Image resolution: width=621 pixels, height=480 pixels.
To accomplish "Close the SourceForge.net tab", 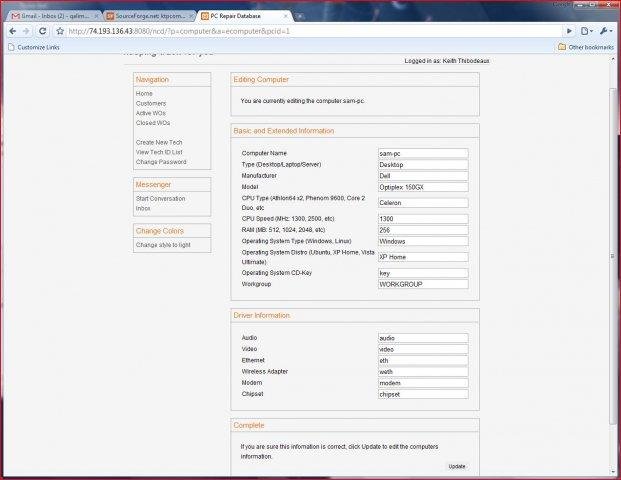I will [x=190, y=16].
